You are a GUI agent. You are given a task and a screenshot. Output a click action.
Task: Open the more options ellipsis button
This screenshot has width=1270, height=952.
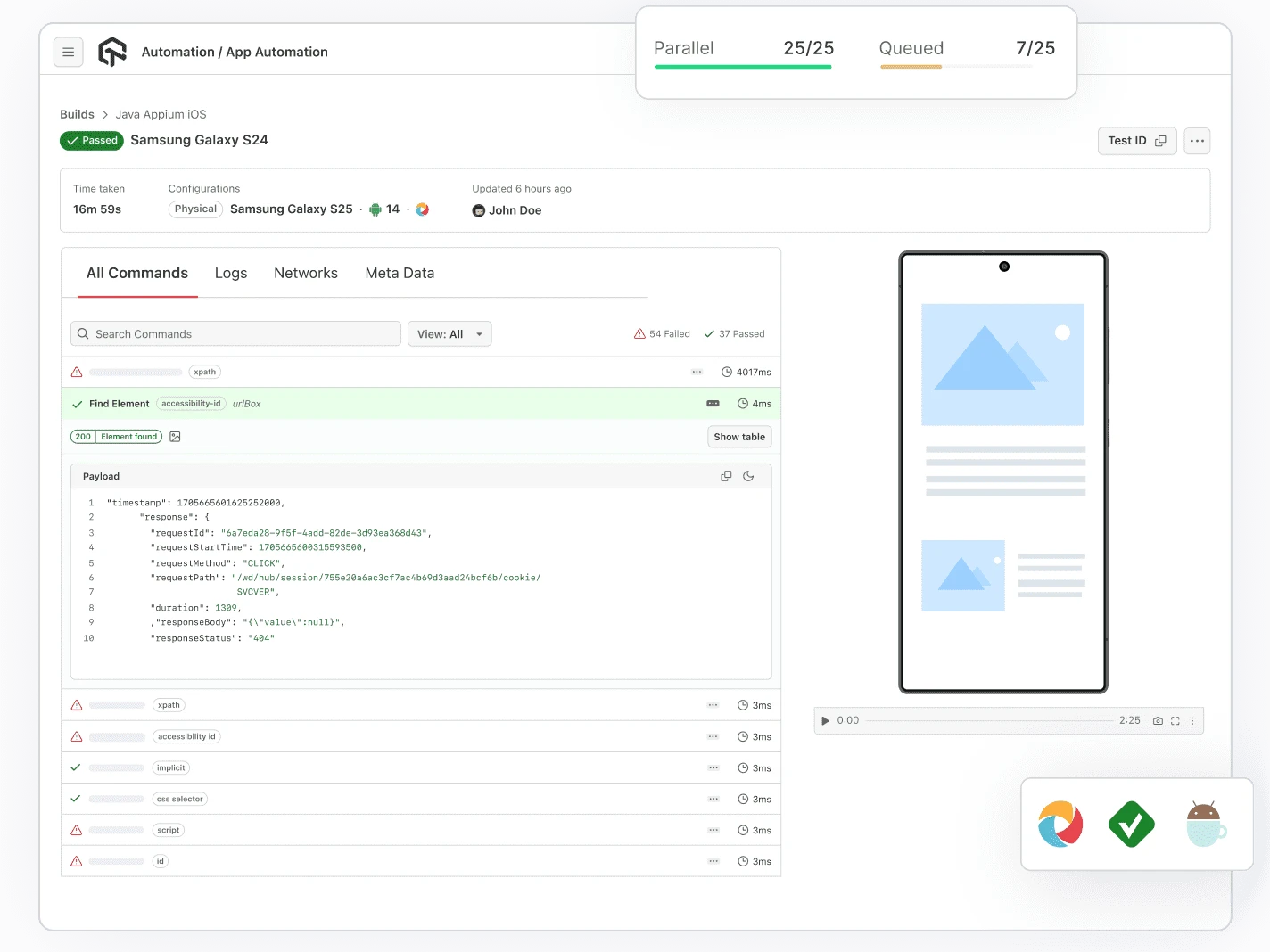tap(1197, 141)
